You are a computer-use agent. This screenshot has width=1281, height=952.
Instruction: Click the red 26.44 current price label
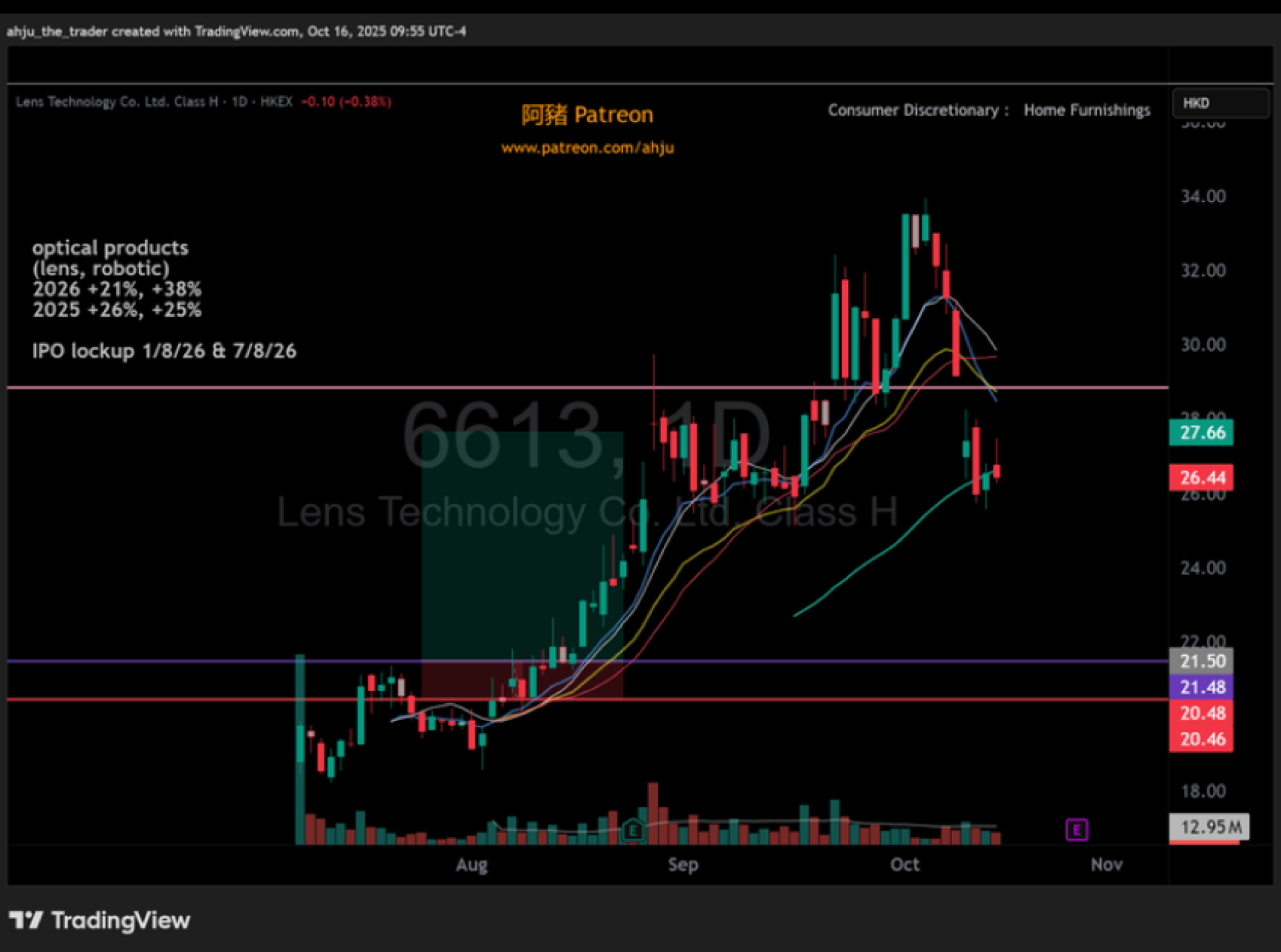point(1201,478)
